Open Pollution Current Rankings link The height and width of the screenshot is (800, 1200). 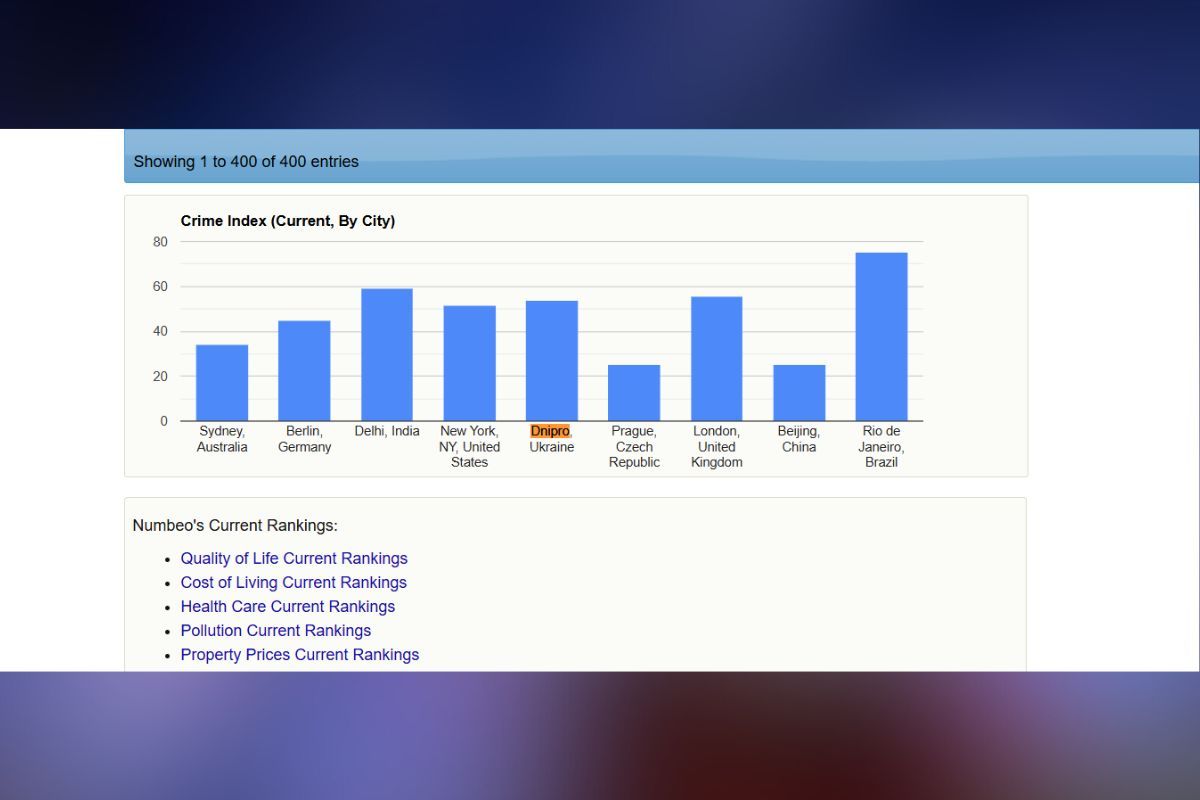(x=275, y=630)
